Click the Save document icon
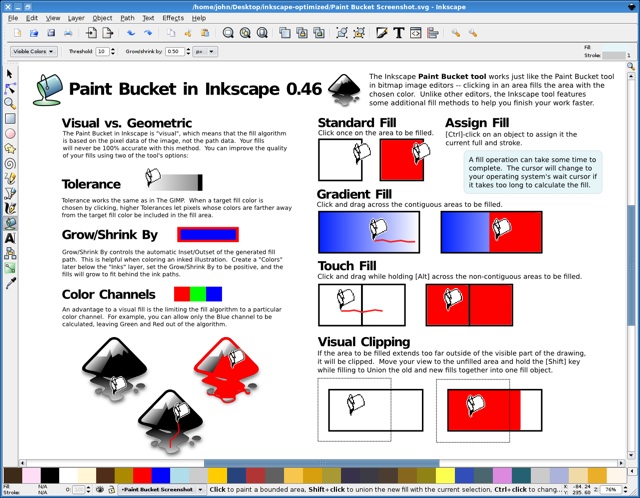Screen dimensions: 640x498 coord(51,33)
